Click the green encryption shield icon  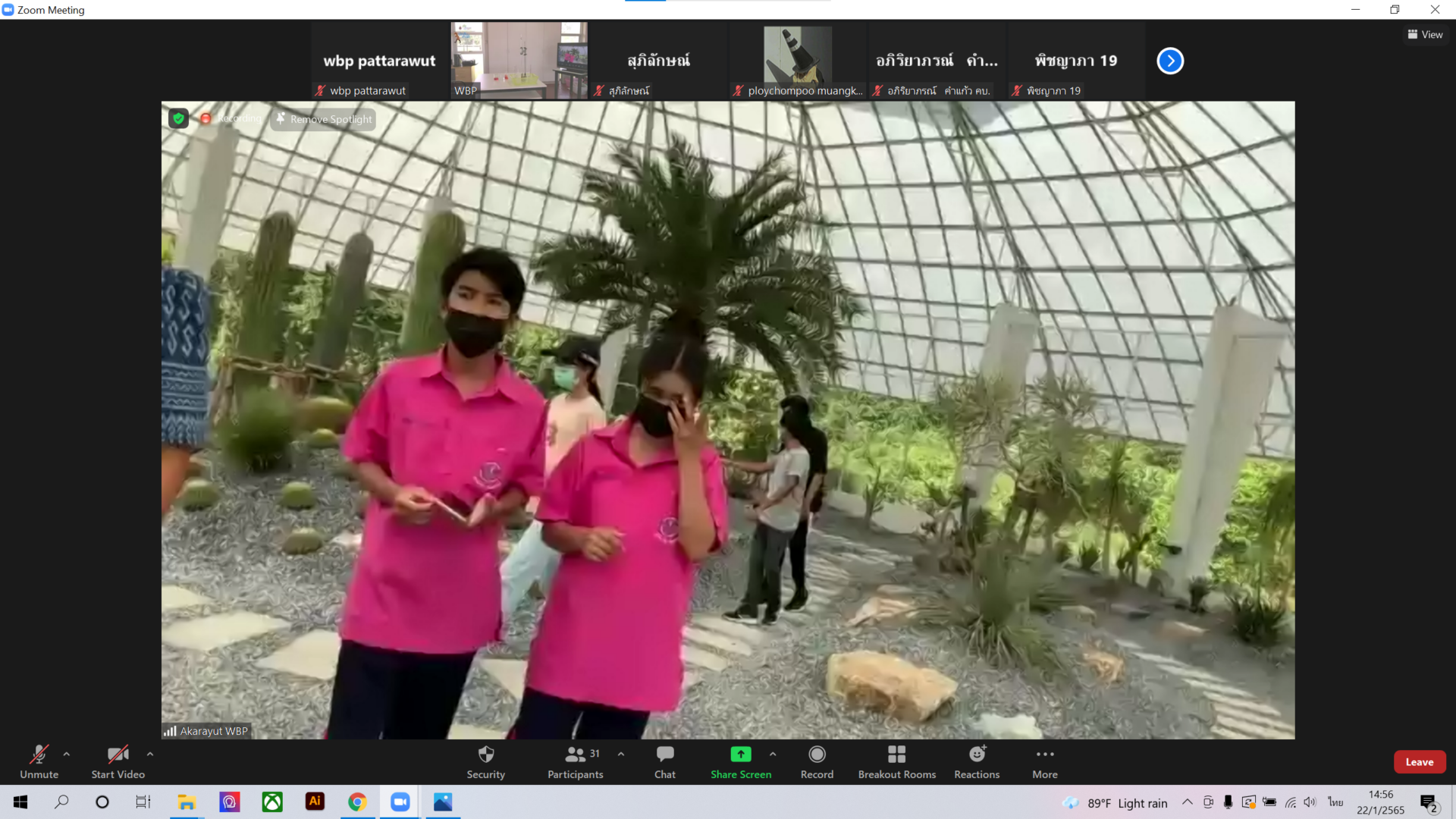178,118
